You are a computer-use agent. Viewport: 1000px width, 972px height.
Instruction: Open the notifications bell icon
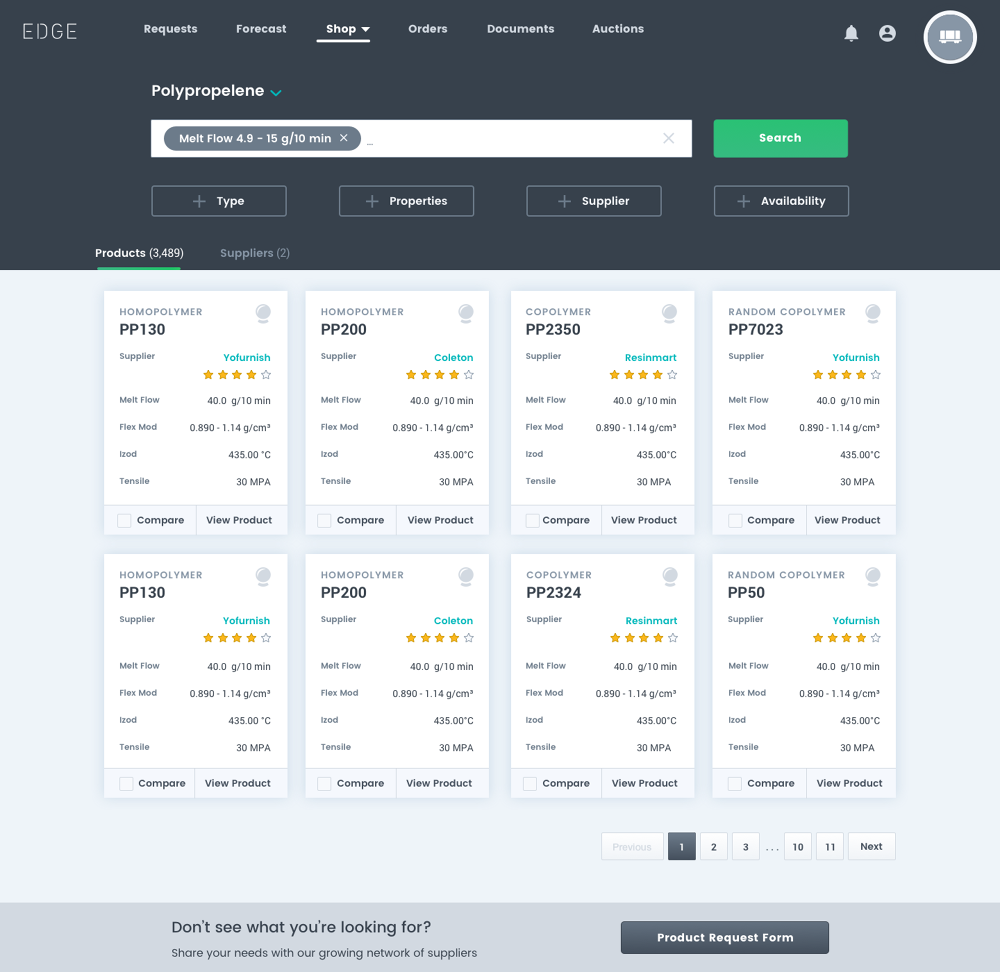tap(851, 34)
